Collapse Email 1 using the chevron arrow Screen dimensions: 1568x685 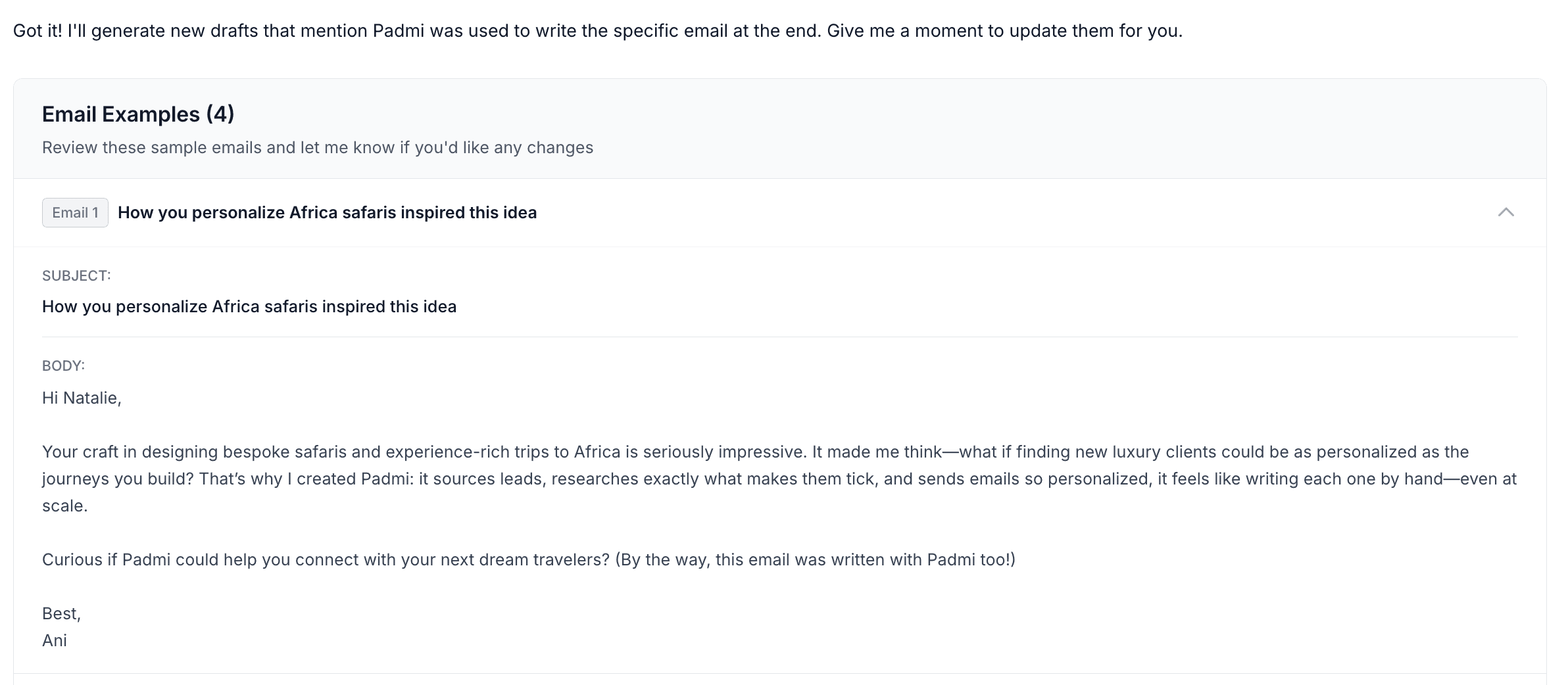pyautogui.click(x=1506, y=212)
